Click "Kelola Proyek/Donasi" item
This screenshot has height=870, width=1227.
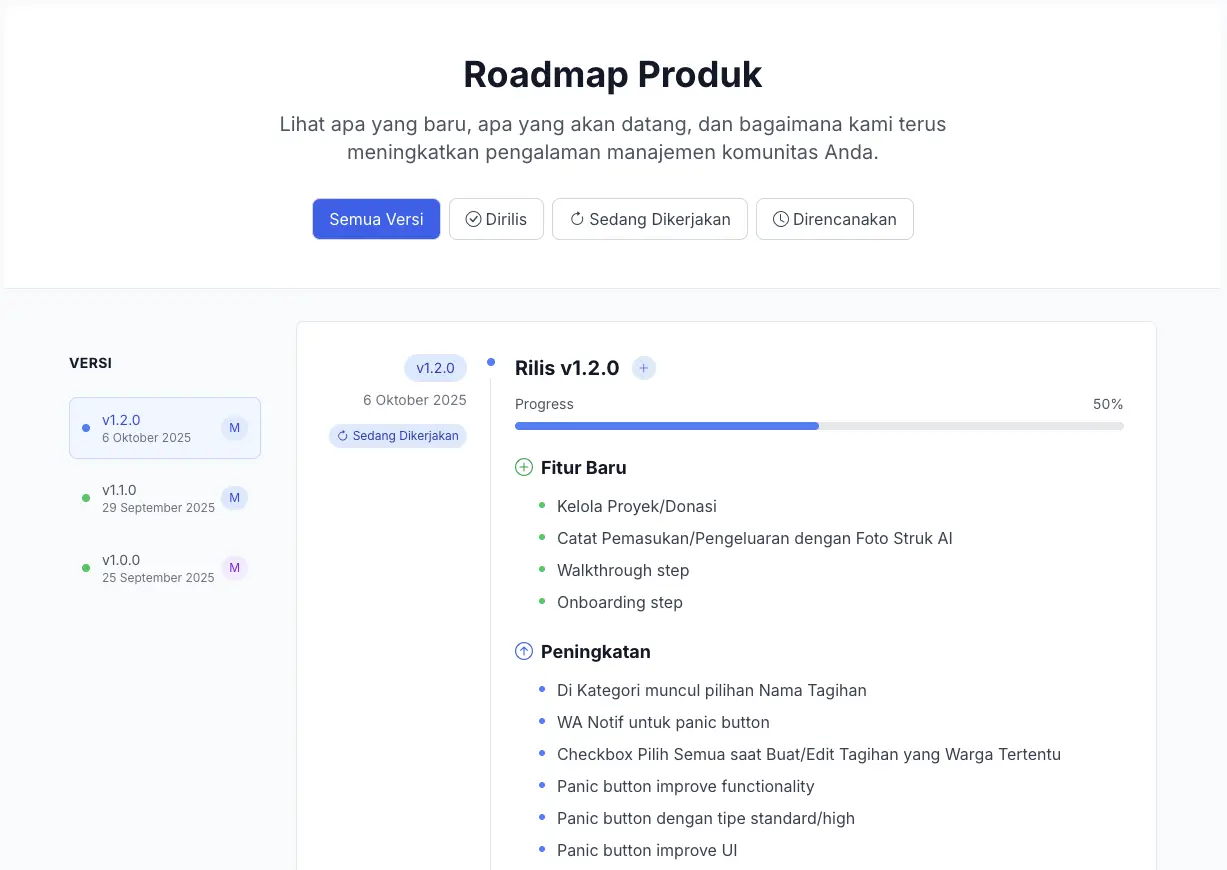tap(637, 506)
